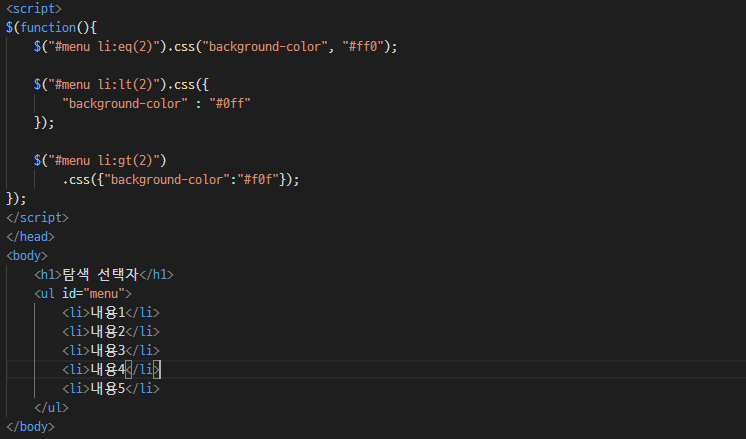The width and height of the screenshot is (746, 439).
Task: Click the "#menu li:lt(2)" selector string
Action: click(x=104, y=85)
